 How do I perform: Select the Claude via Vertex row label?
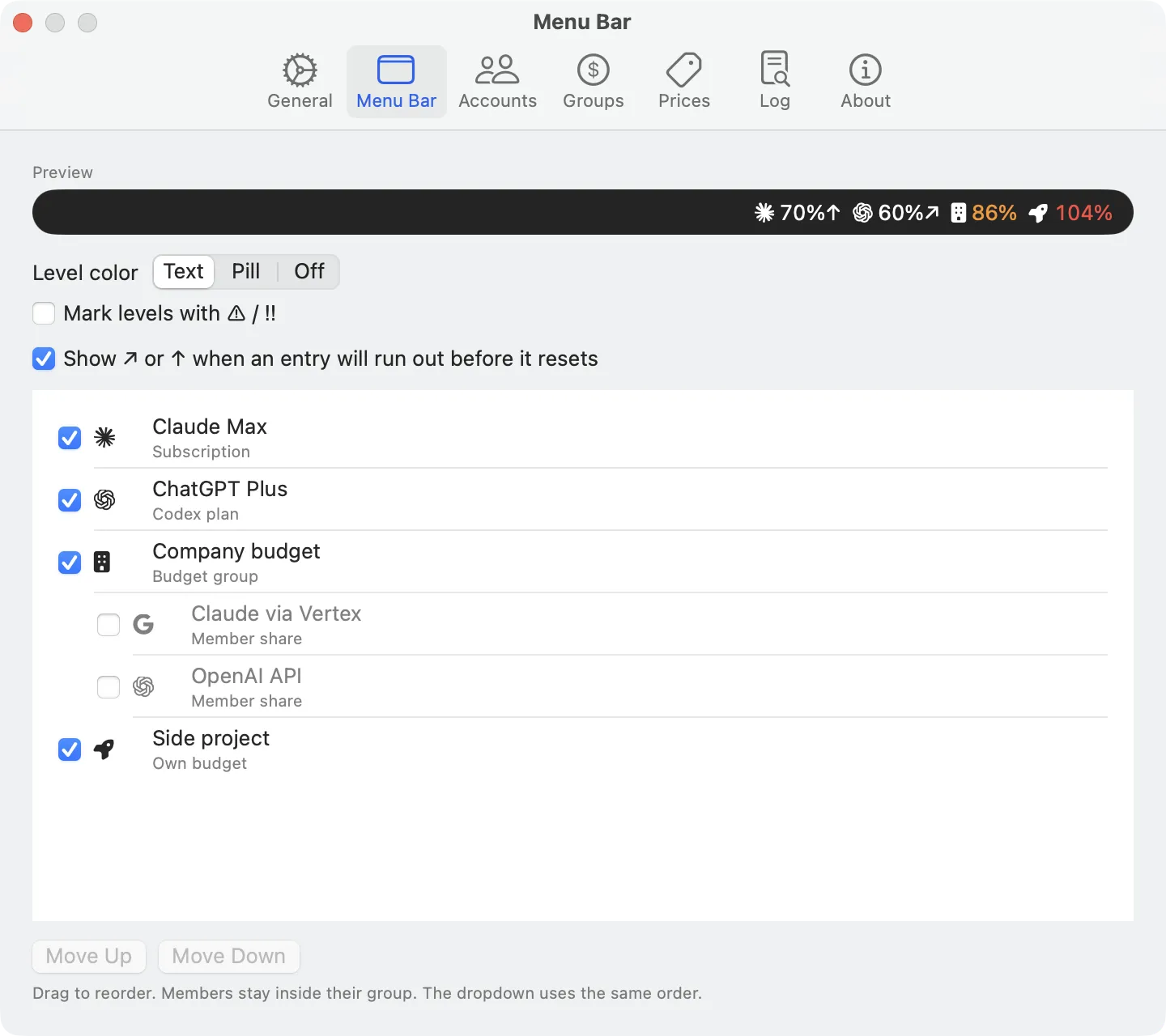(276, 614)
